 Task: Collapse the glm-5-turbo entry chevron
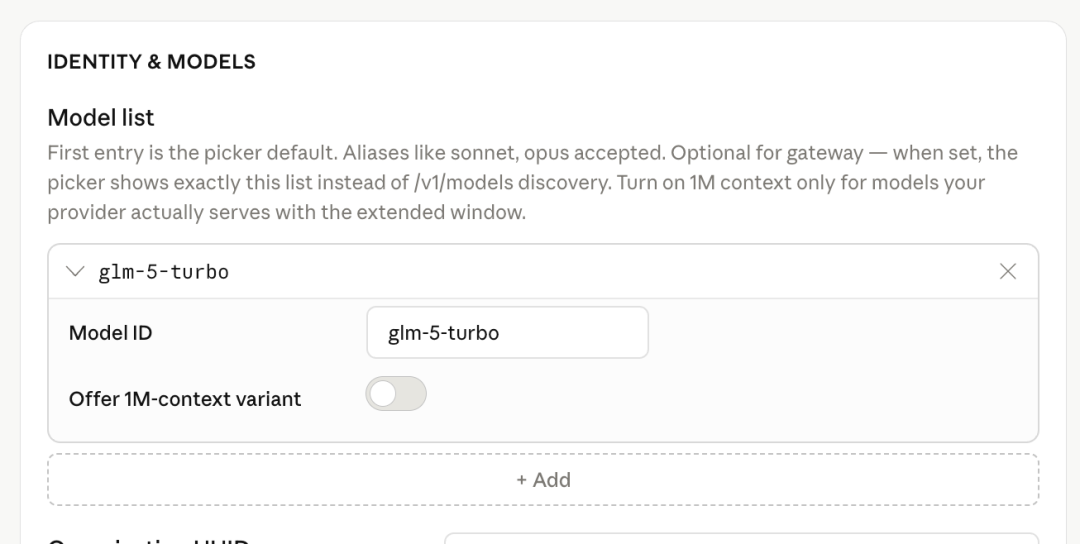(x=75, y=272)
